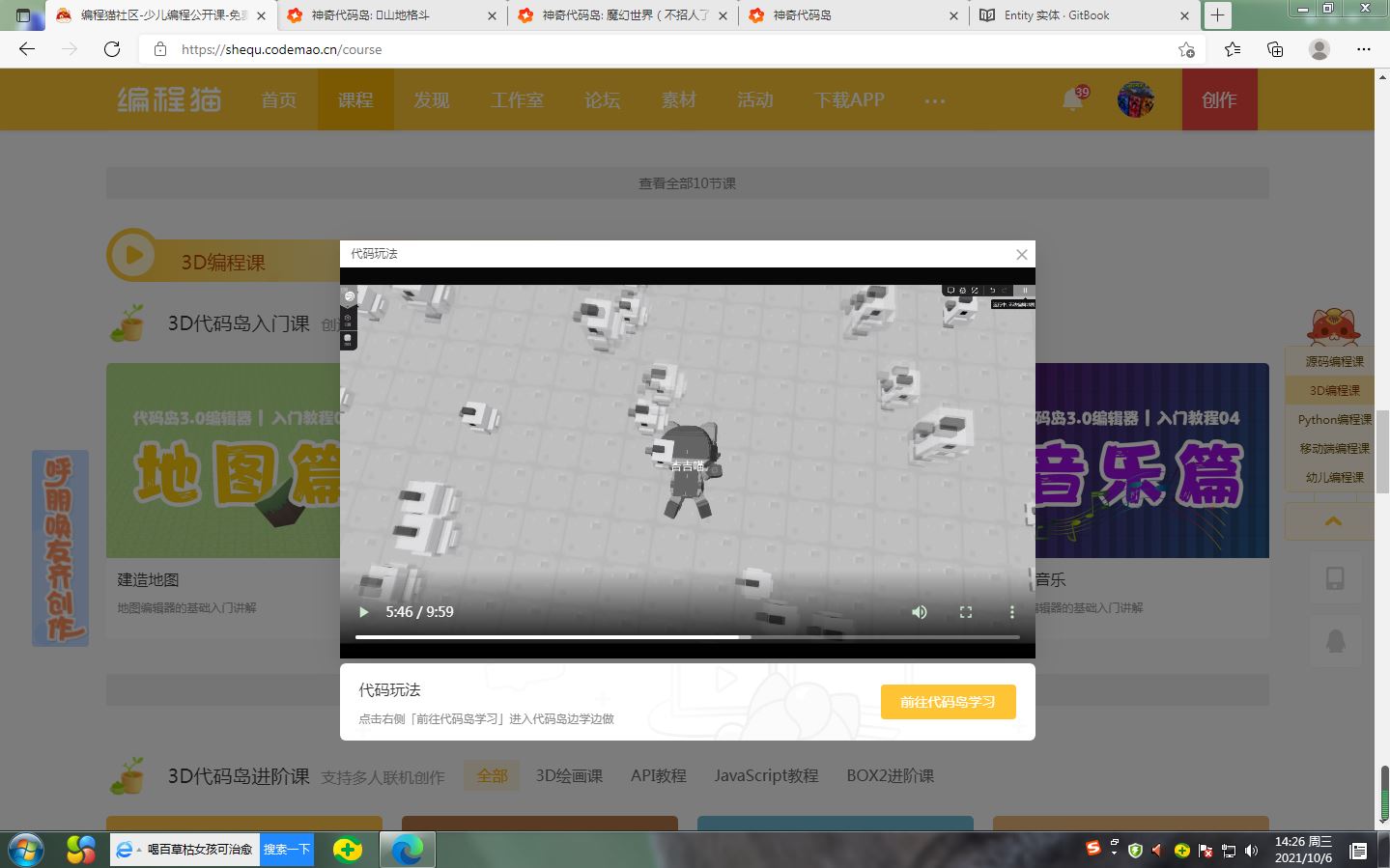This screenshot has width=1390, height=868.
Task: Click the 呼朋唤友齐创作 side banner
Action: coord(60,548)
